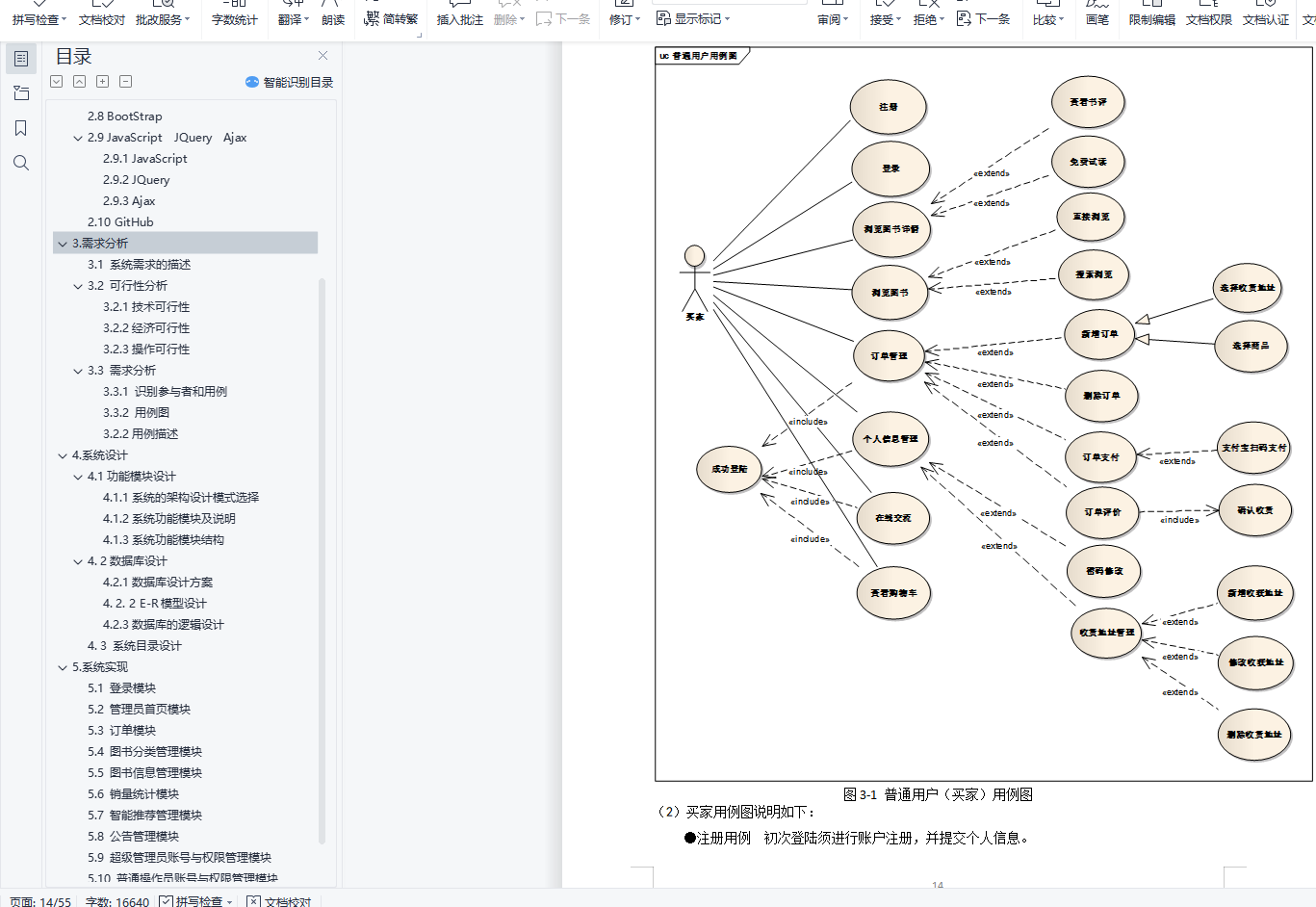The width and height of the screenshot is (1316, 907).
Task: Click the 显示标记 icon in the ribbon
Action: click(x=663, y=18)
